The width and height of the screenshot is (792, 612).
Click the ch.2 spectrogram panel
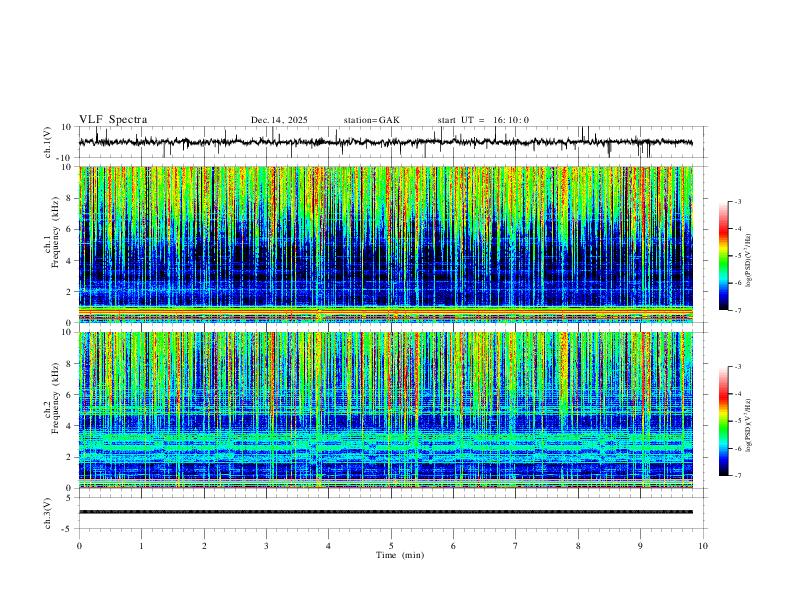click(x=386, y=410)
